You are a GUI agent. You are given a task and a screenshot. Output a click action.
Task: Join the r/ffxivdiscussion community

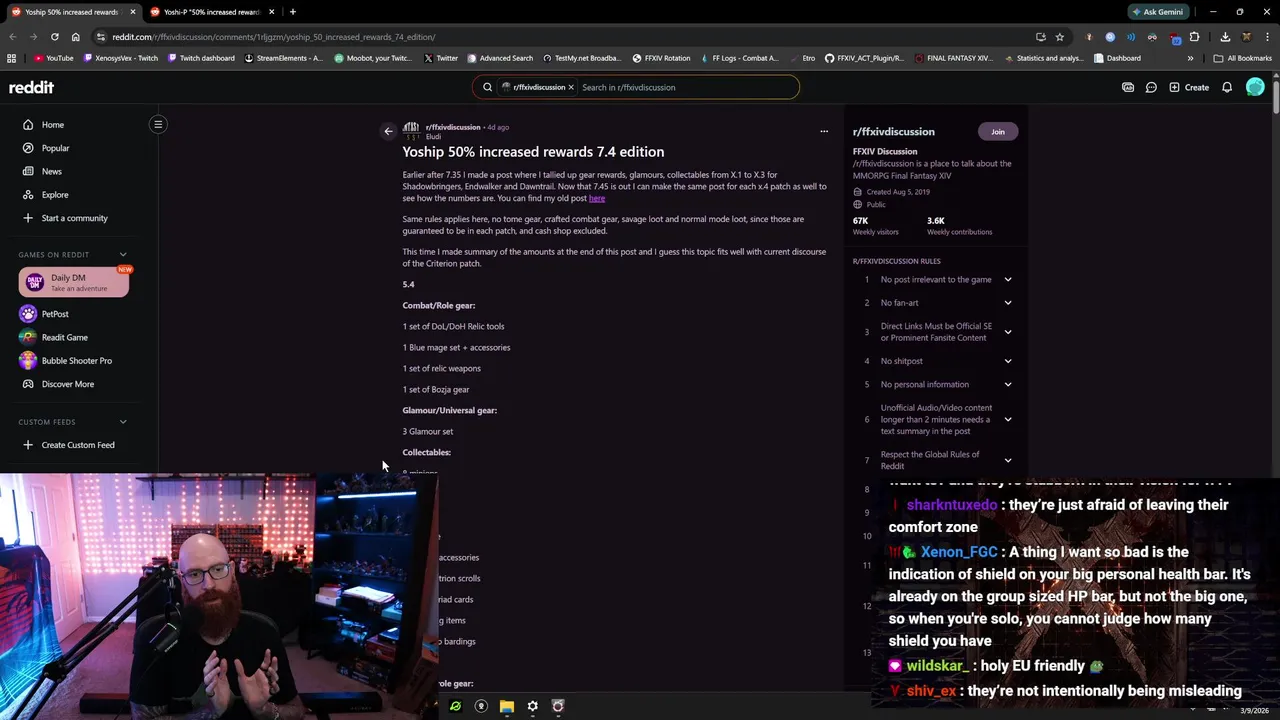(997, 131)
